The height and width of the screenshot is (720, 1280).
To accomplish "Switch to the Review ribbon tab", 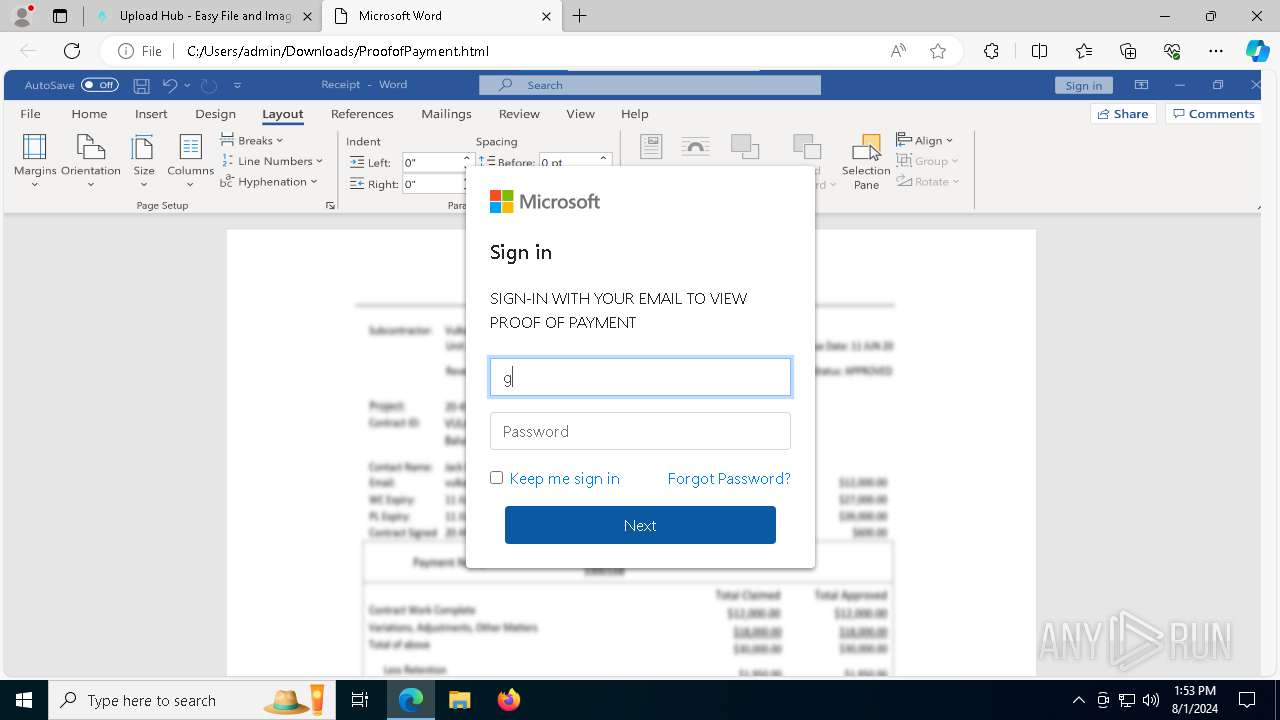I will click(519, 114).
